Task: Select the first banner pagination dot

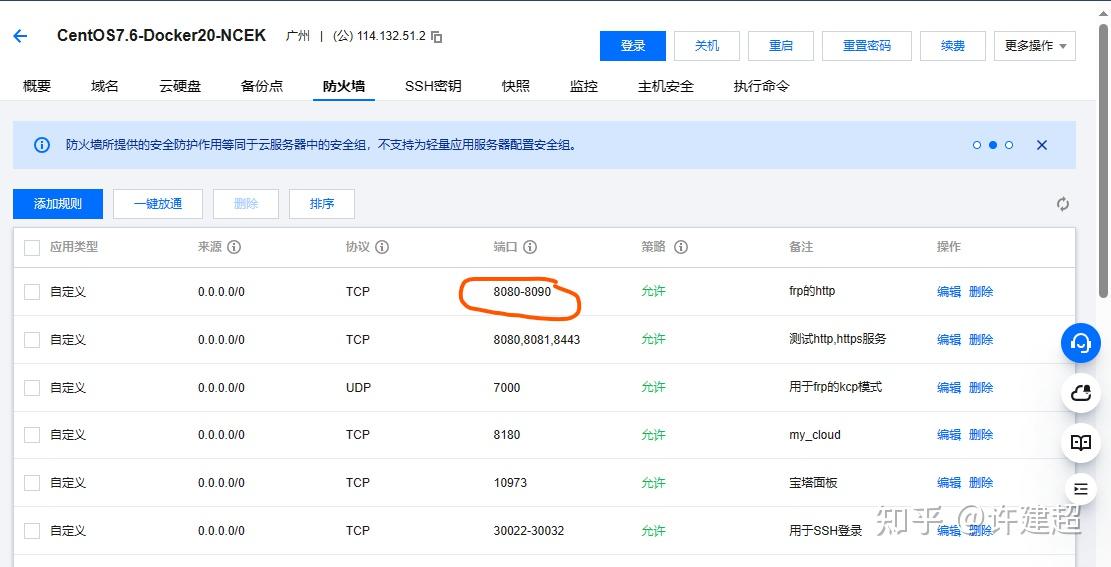Action: click(977, 145)
